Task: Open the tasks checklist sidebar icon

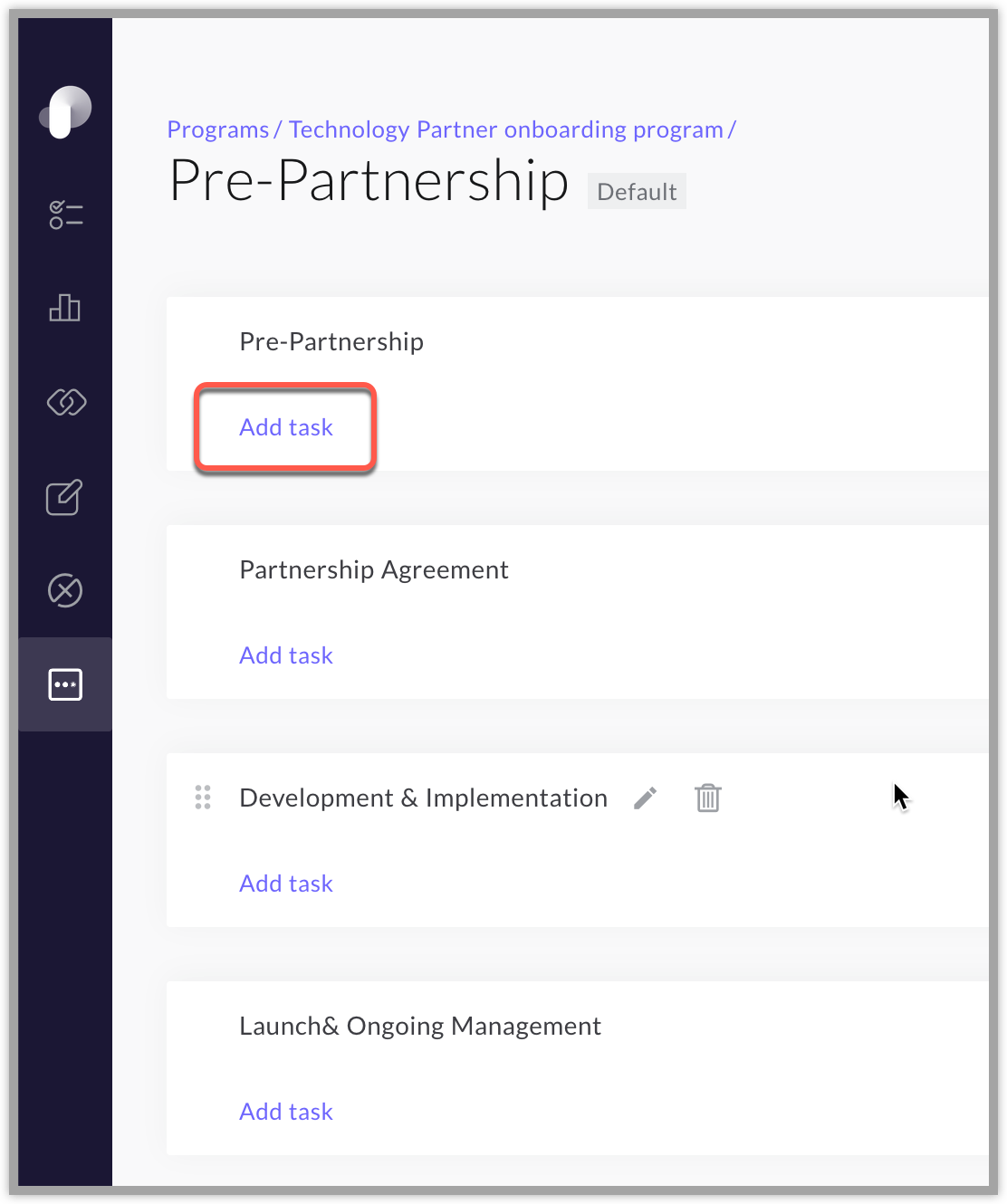Action: click(x=65, y=215)
